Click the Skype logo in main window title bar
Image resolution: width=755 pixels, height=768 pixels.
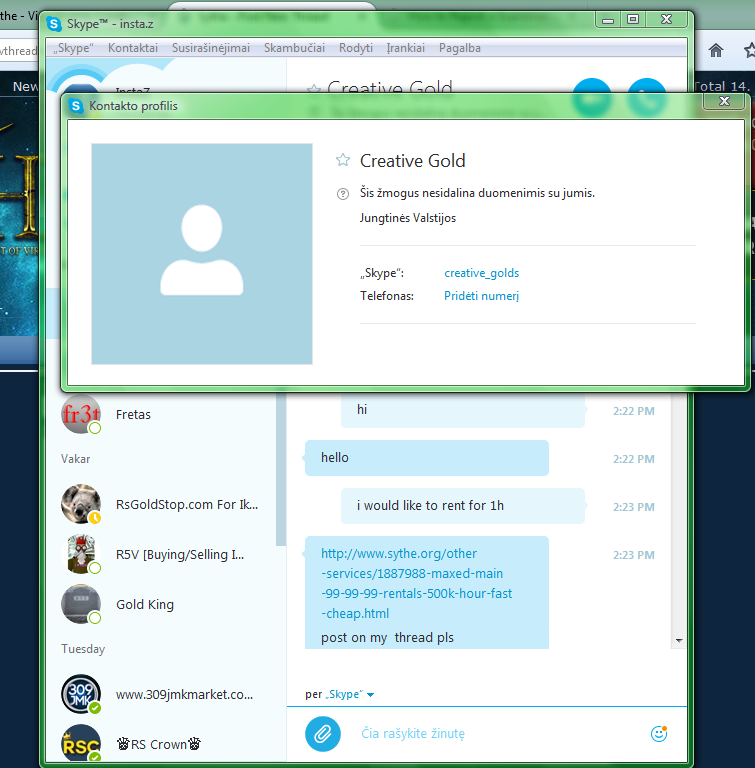54,24
